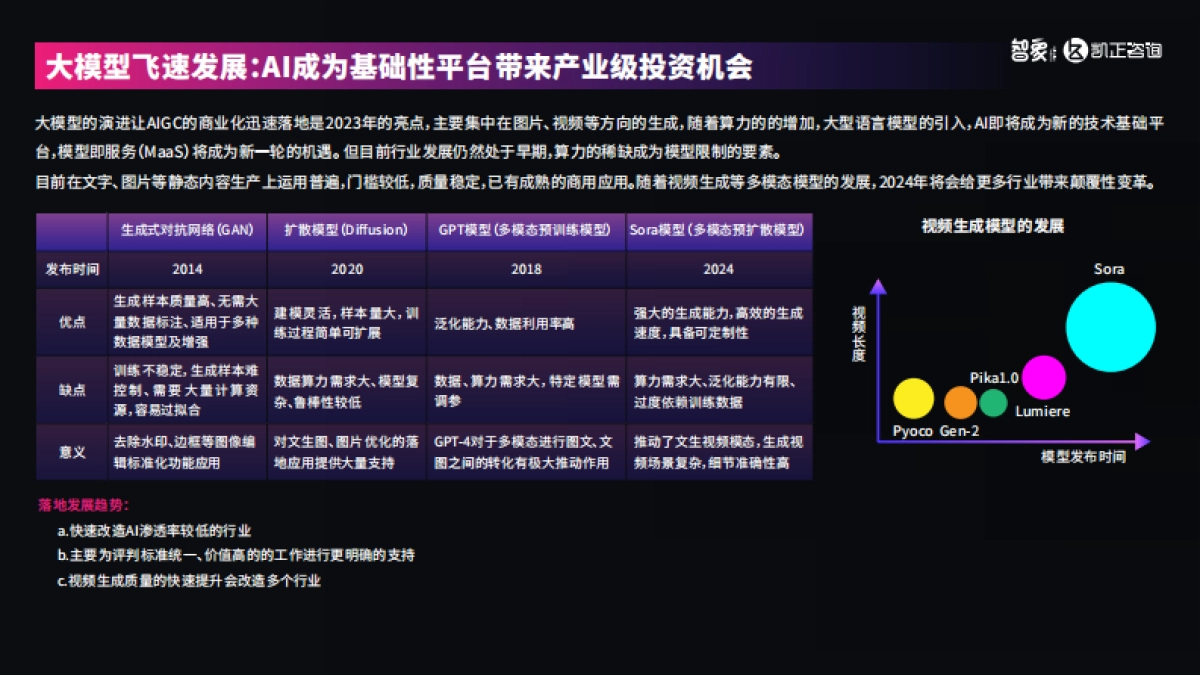Select the magenta Pika1.0 bubble
The width and height of the screenshot is (1200, 675).
[1046, 375]
